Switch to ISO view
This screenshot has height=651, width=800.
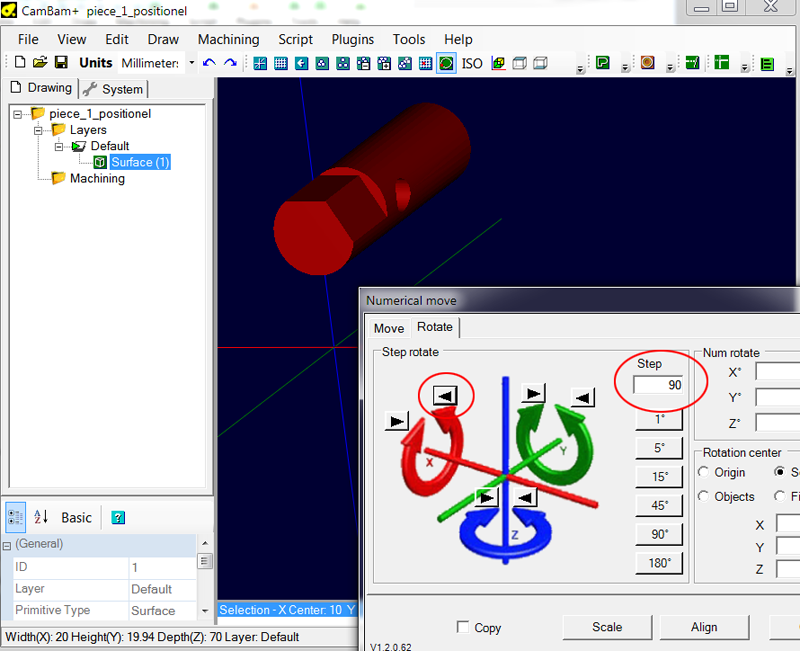pos(472,63)
